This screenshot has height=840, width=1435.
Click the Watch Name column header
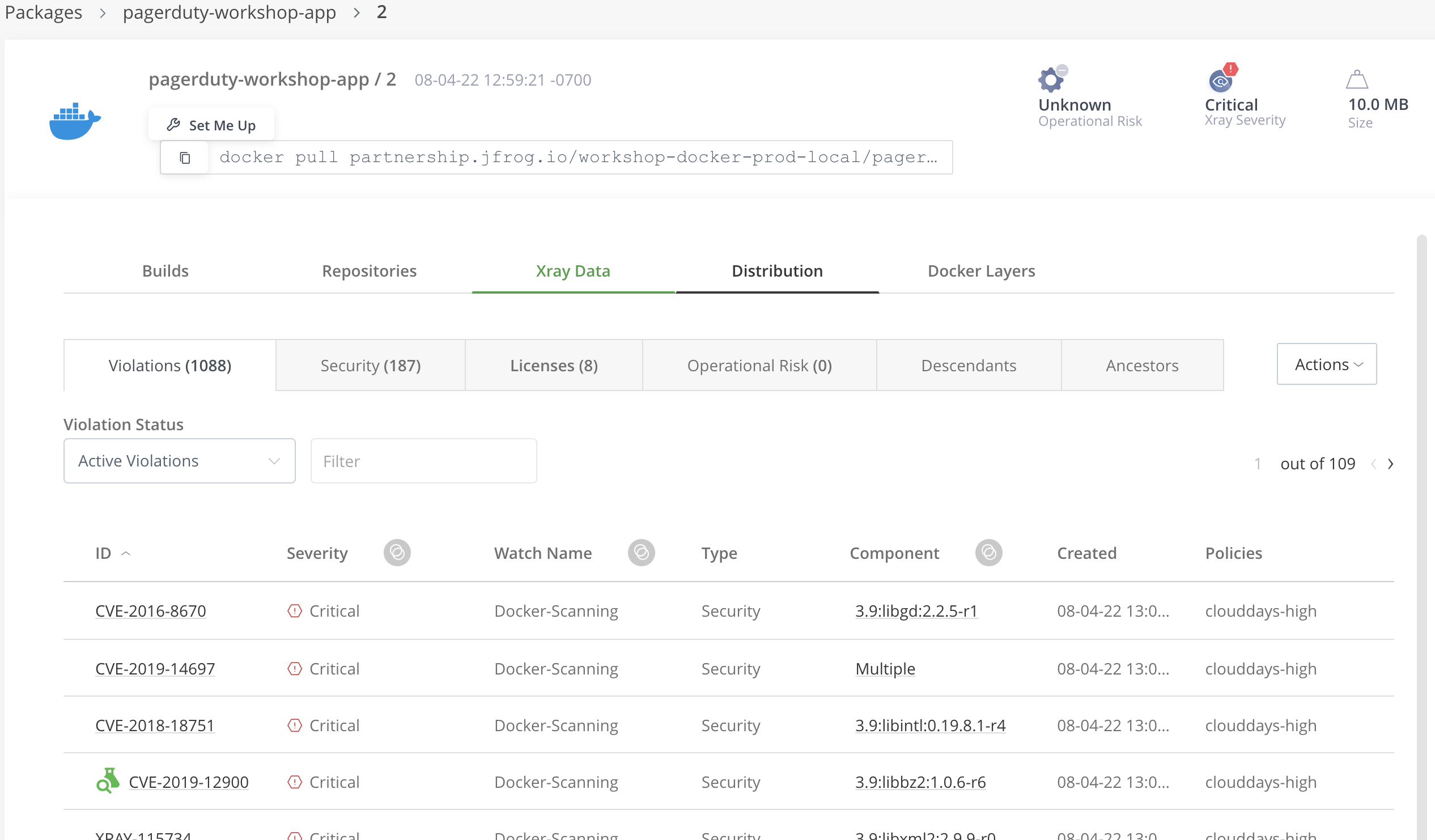click(542, 553)
